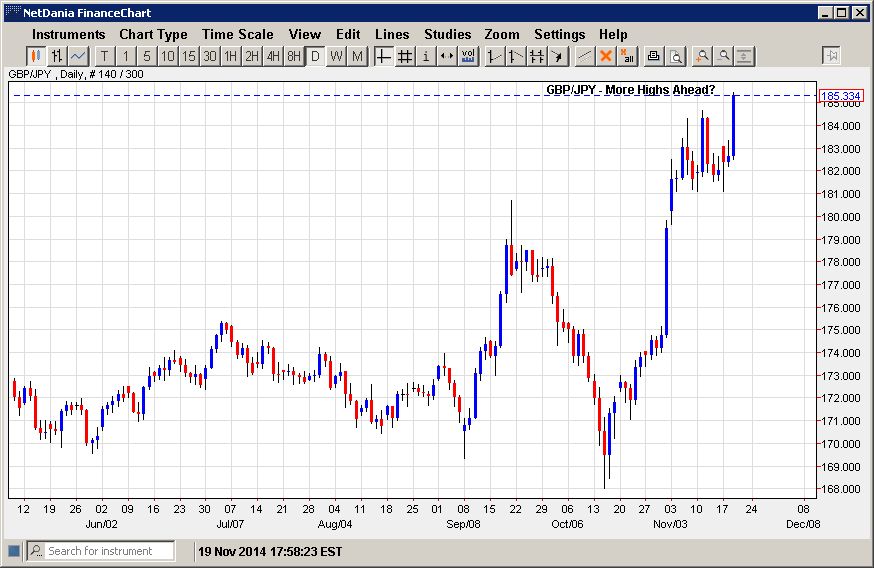
Task: Set the 15 minute timeframe button
Action: click(189, 56)
